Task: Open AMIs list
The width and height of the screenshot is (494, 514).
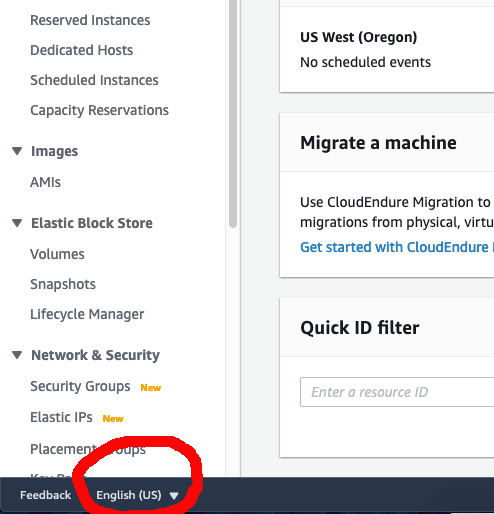Action: pos(45,182)
